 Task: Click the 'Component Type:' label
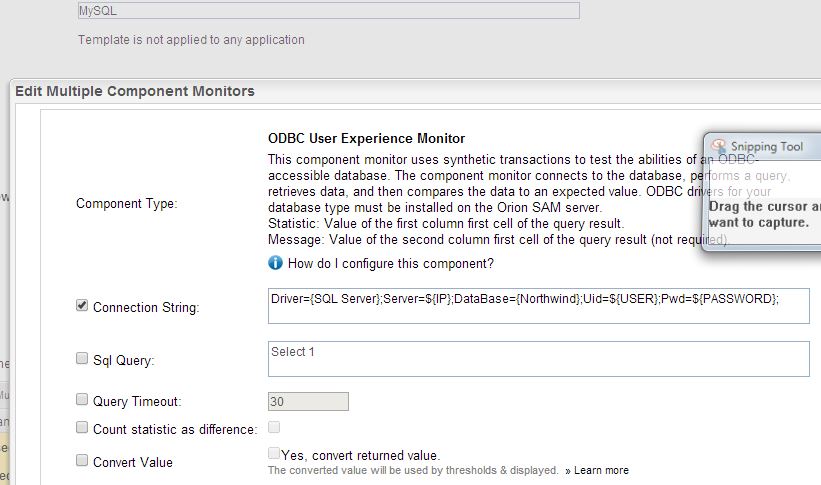pos(127,203)
